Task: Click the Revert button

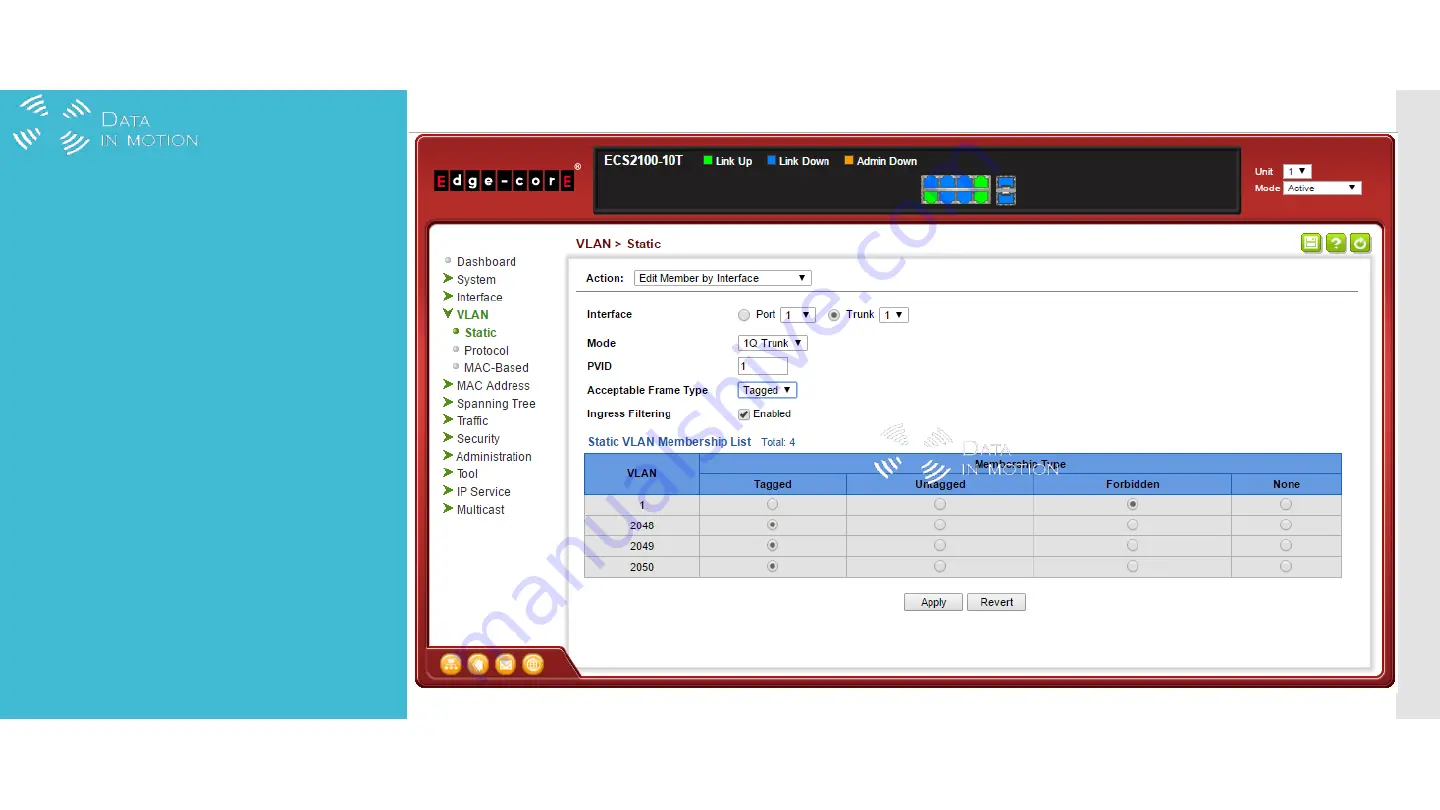Action: coord(996,602)
